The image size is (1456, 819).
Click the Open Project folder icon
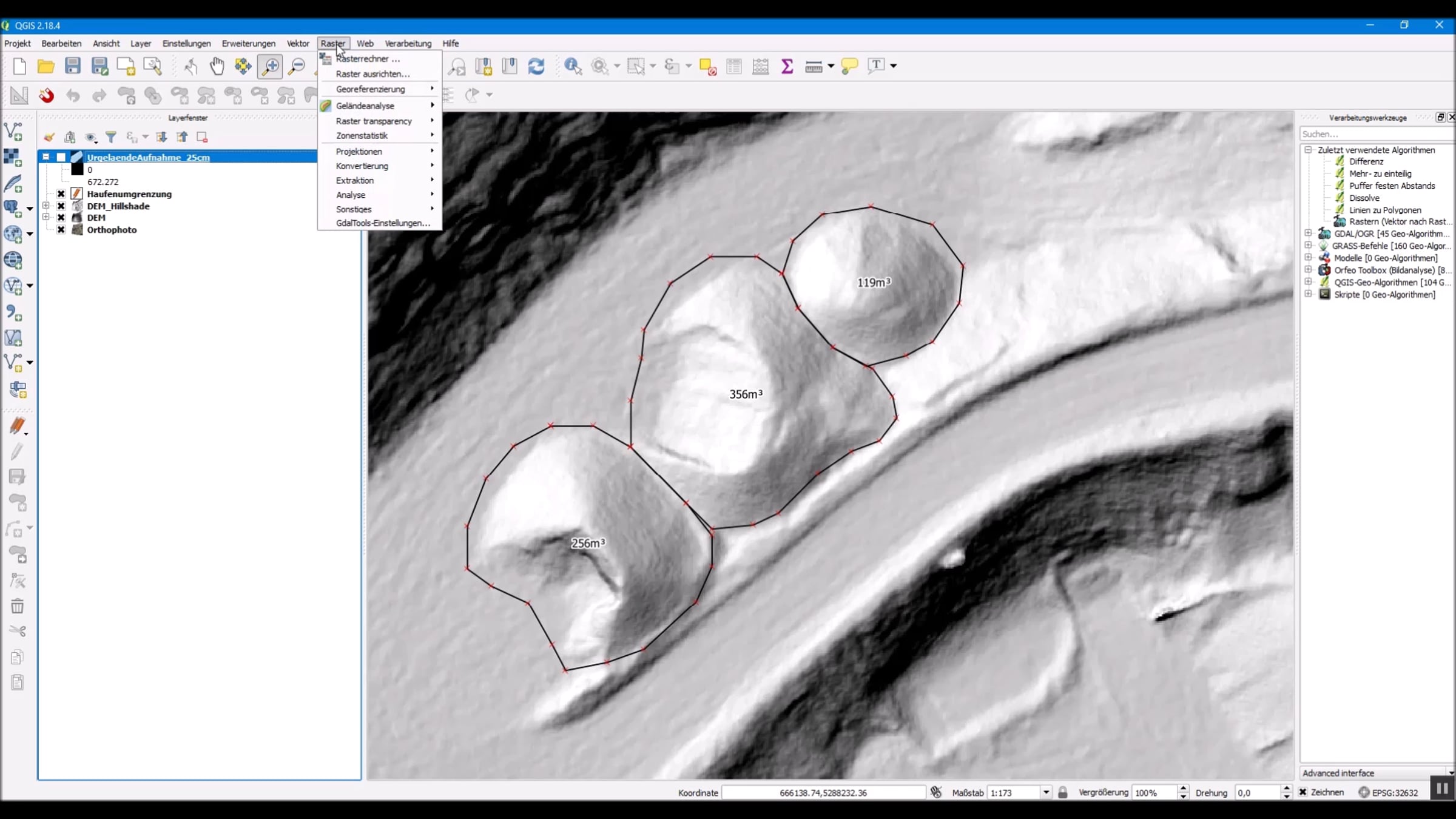pos(45,66)
